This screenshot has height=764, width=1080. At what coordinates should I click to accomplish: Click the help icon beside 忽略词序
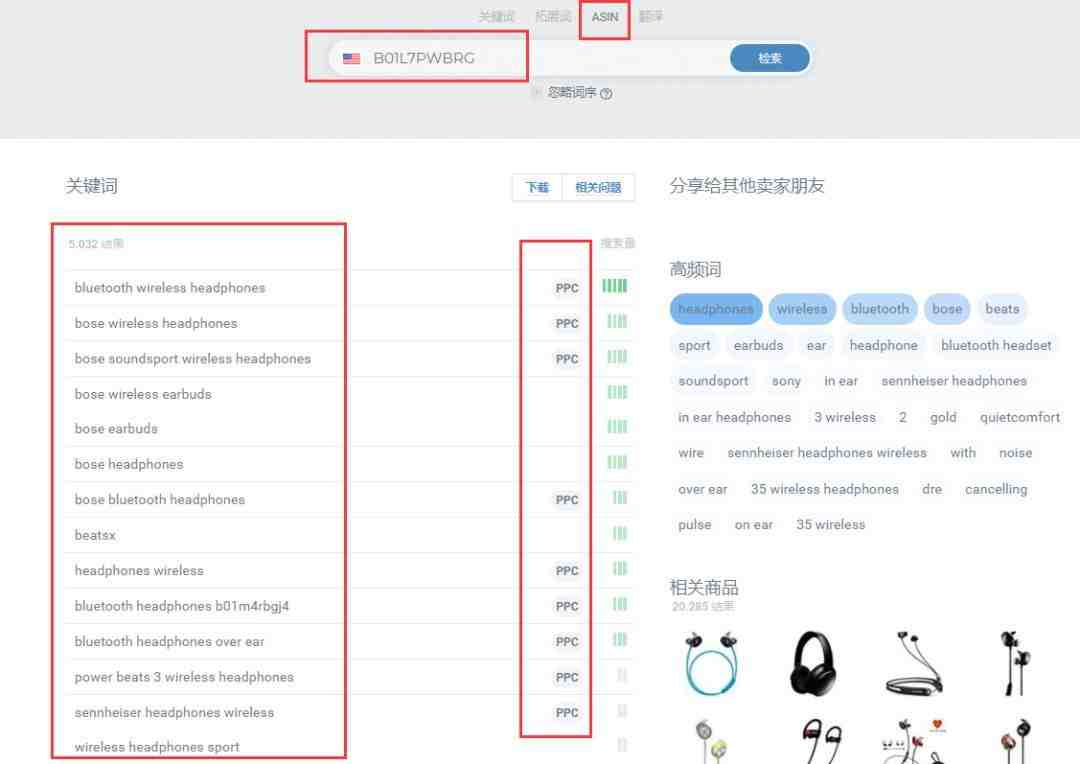pos(606,94)
